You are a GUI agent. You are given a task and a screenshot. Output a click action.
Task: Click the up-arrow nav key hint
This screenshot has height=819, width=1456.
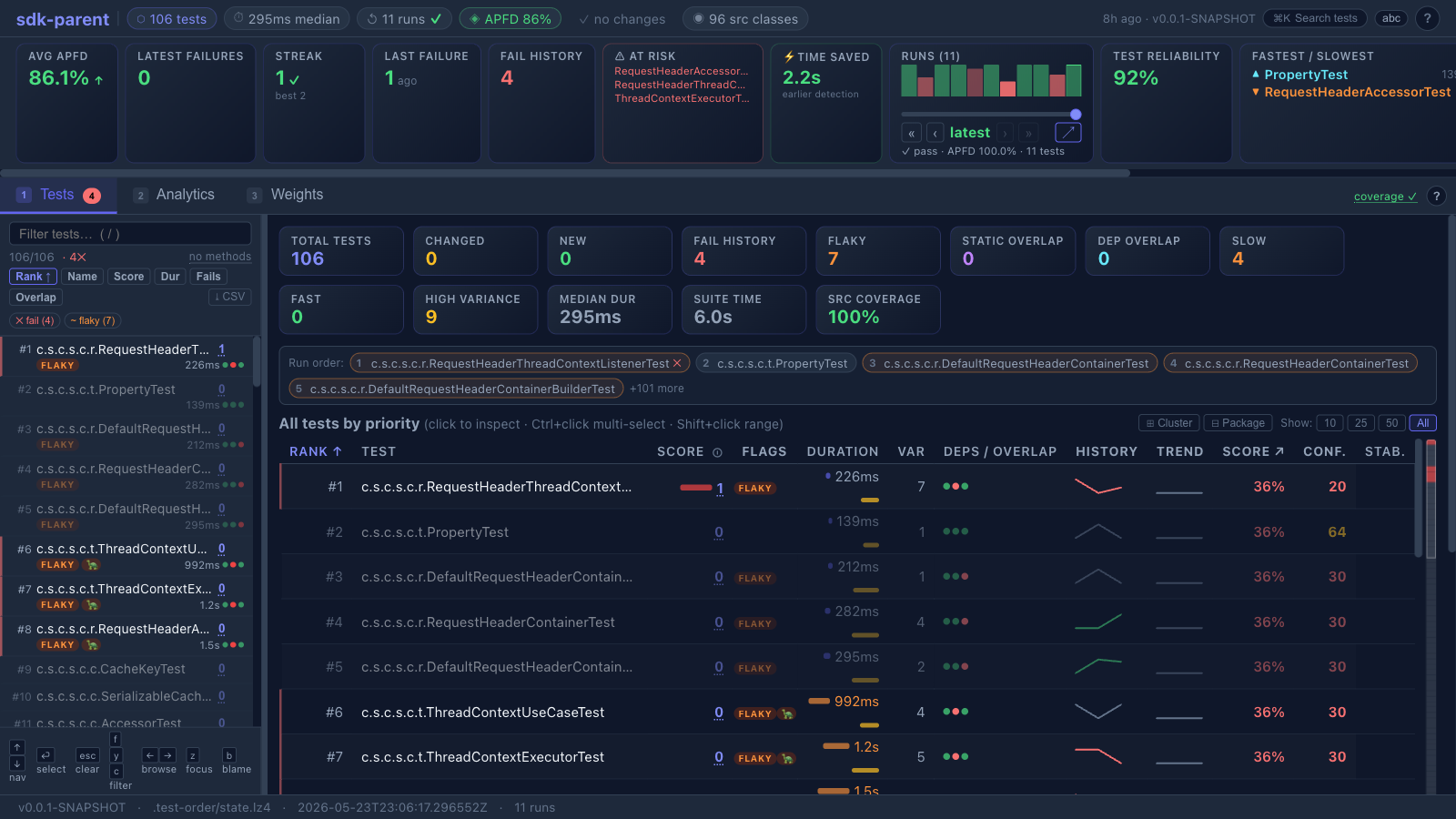pyautogui.click(x=17, y=747)
